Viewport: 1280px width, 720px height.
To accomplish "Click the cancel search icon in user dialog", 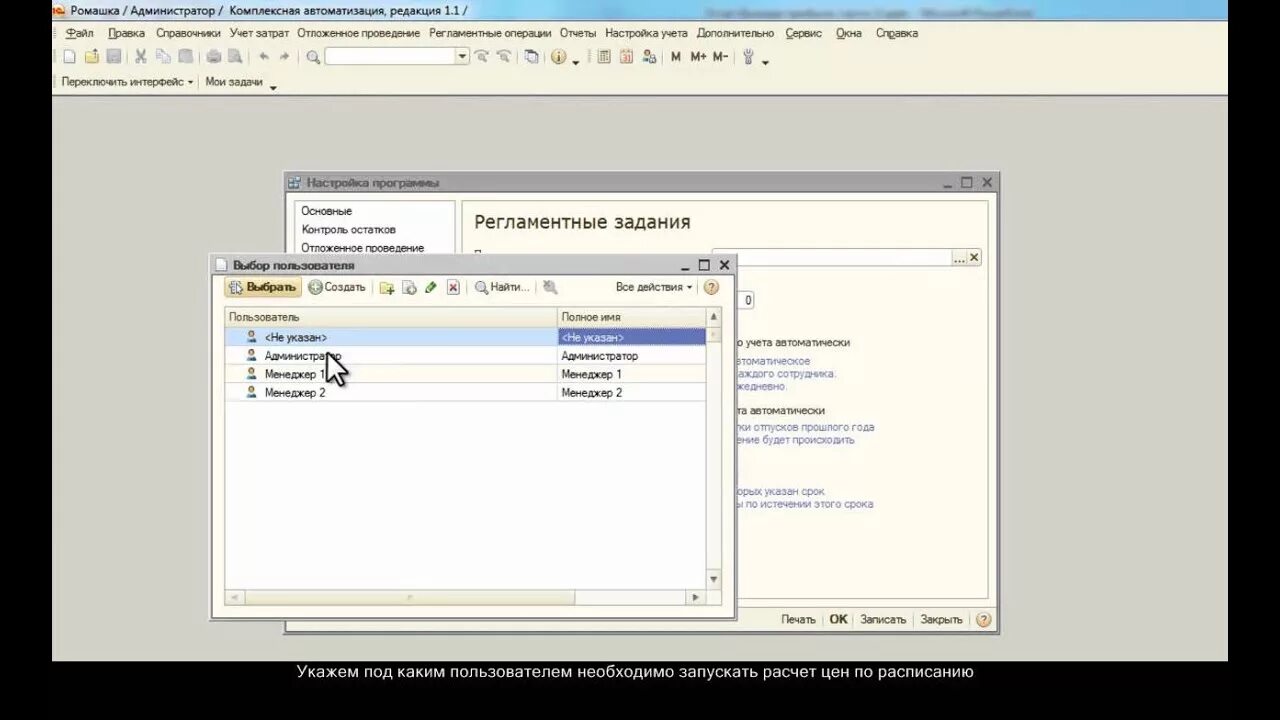I will coord(550,287).
